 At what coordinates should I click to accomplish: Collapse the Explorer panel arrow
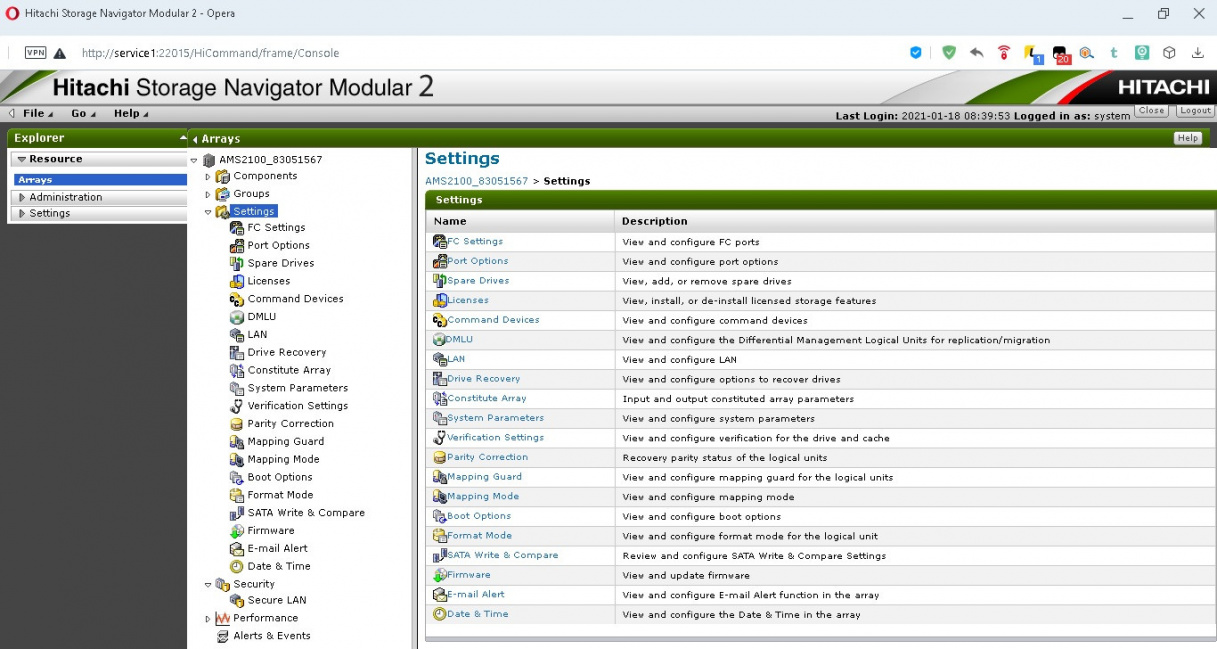[183, 138]
